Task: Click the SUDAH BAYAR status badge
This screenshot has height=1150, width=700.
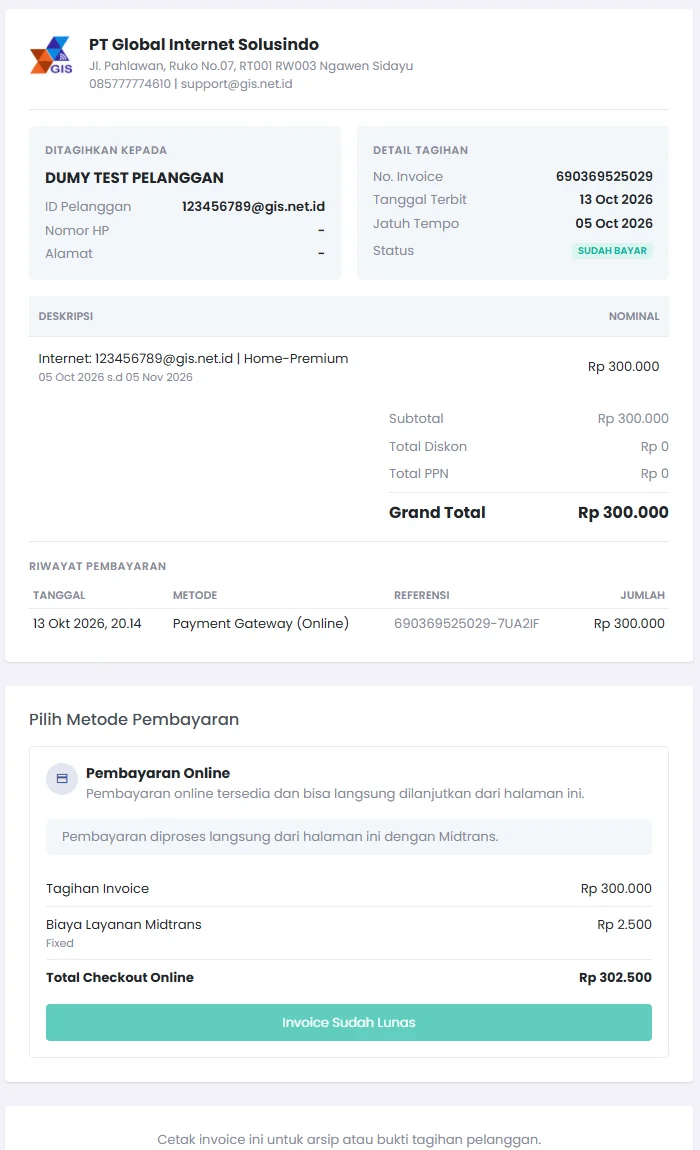Action: click(612, 251)
